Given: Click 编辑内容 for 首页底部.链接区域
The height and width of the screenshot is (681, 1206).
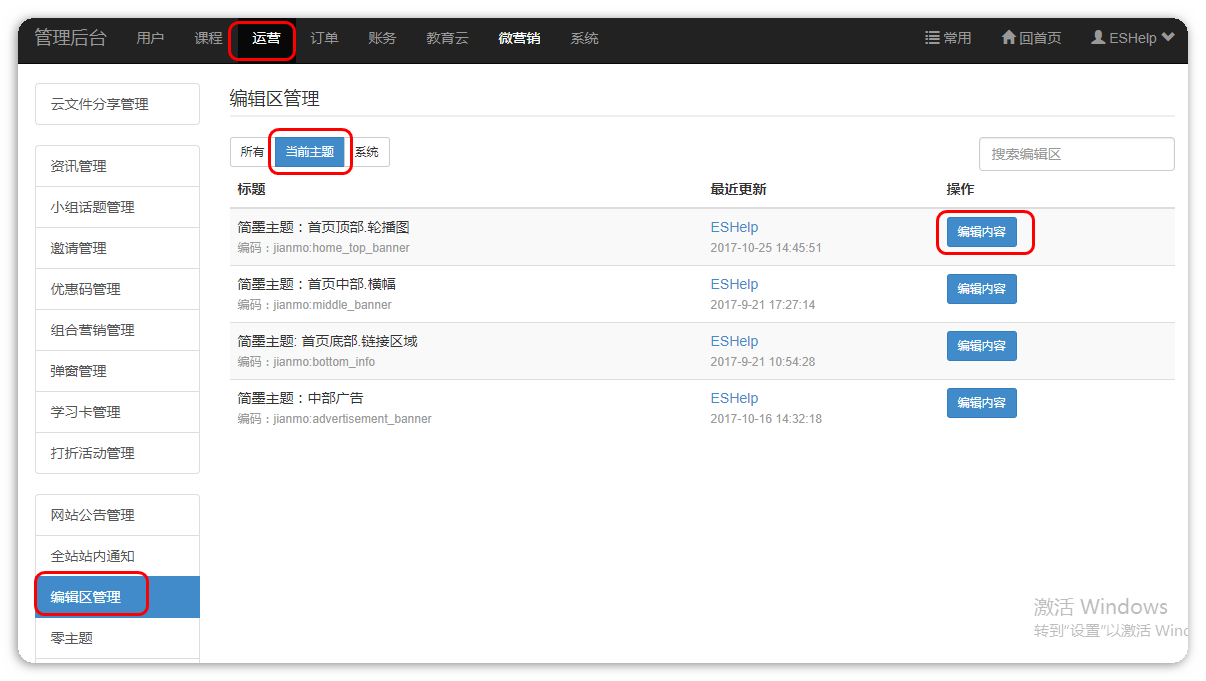Looking at the screenshot, I should [x=981, y=346].
